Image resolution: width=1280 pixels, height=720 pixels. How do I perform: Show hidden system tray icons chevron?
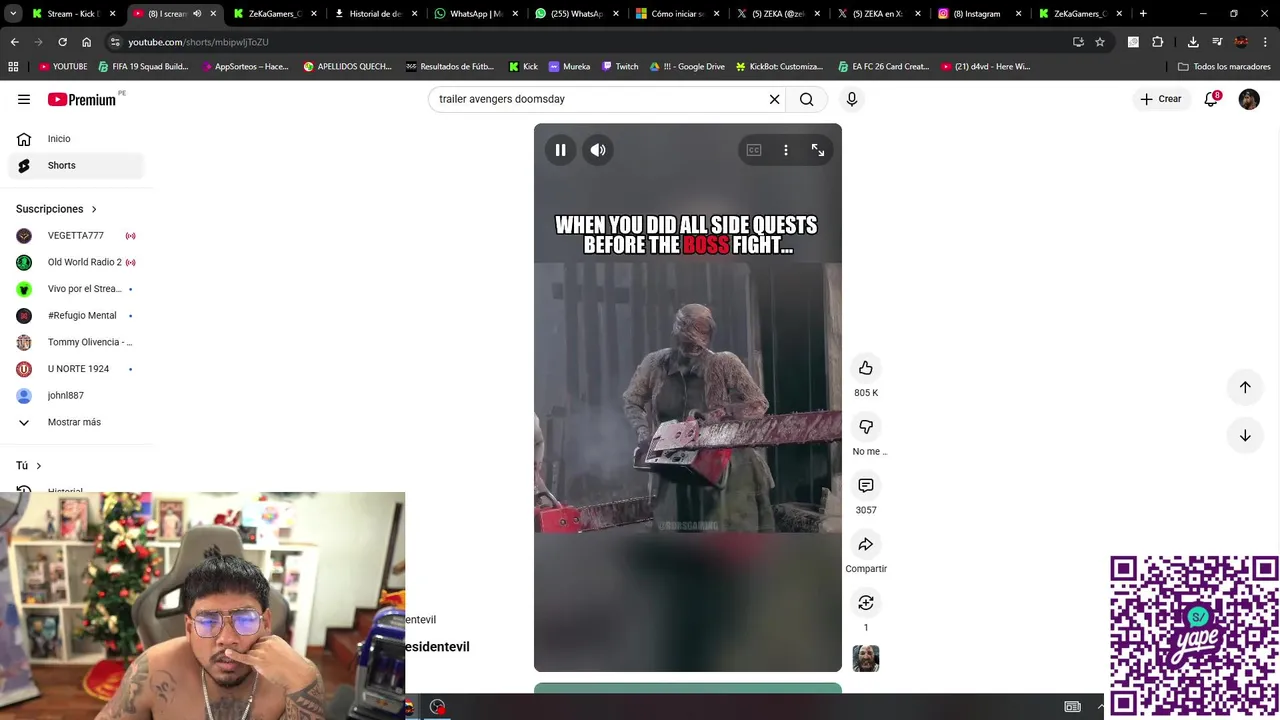point(1101,707)
